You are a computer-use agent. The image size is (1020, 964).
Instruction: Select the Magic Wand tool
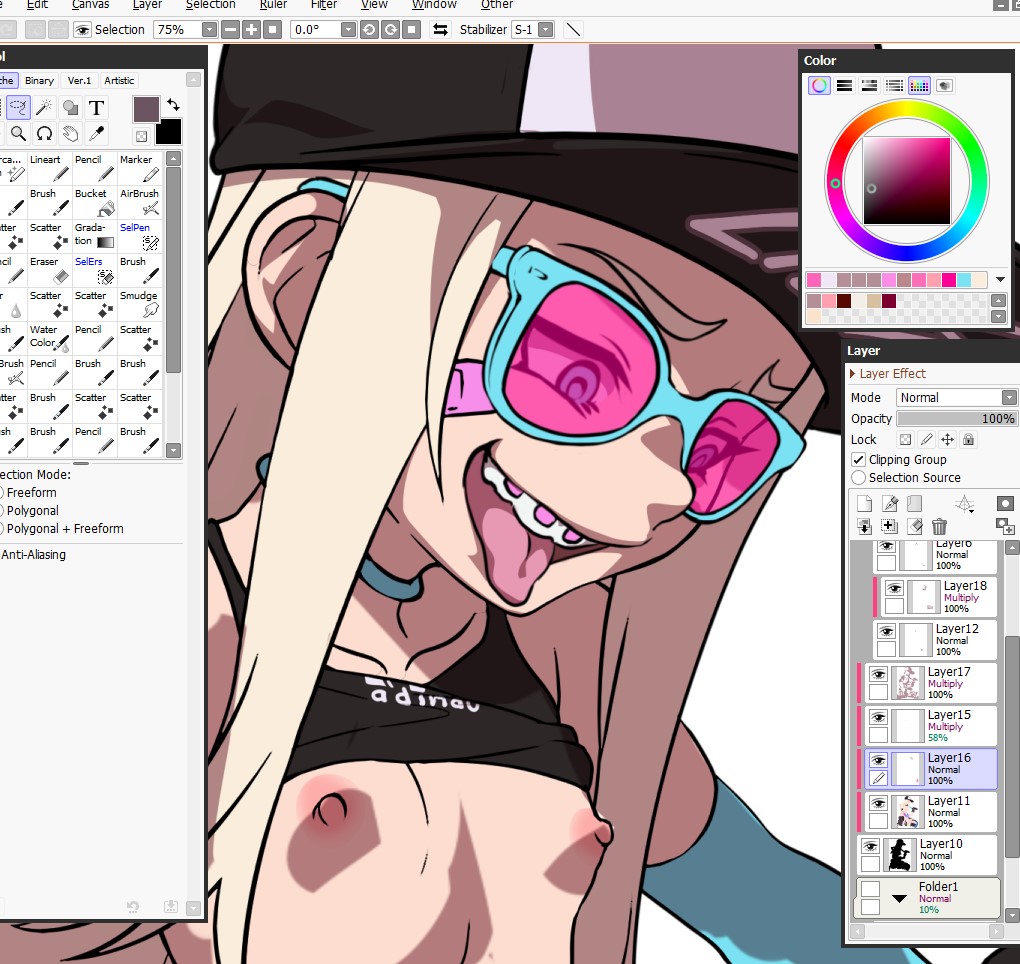(x=44, y=107)
